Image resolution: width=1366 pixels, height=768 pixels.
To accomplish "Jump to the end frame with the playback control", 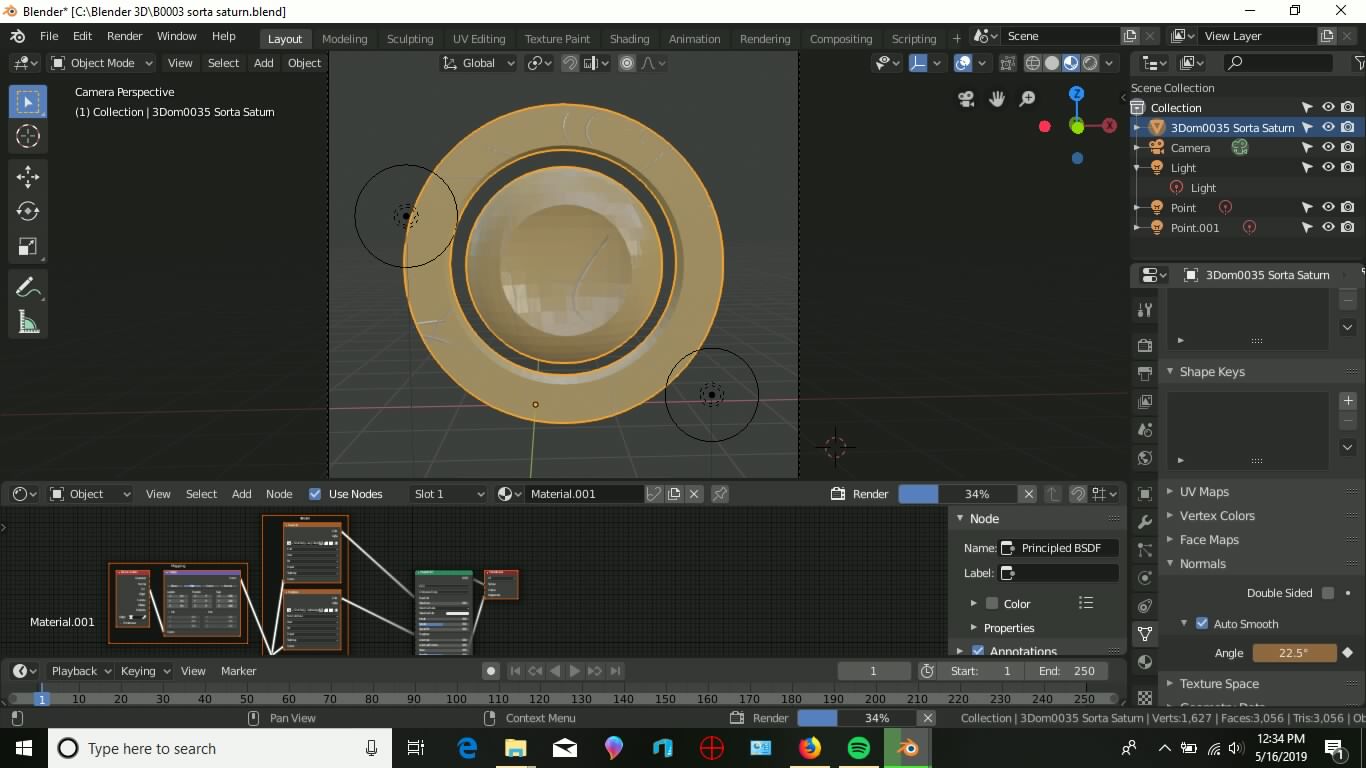I will click(616, 671).
